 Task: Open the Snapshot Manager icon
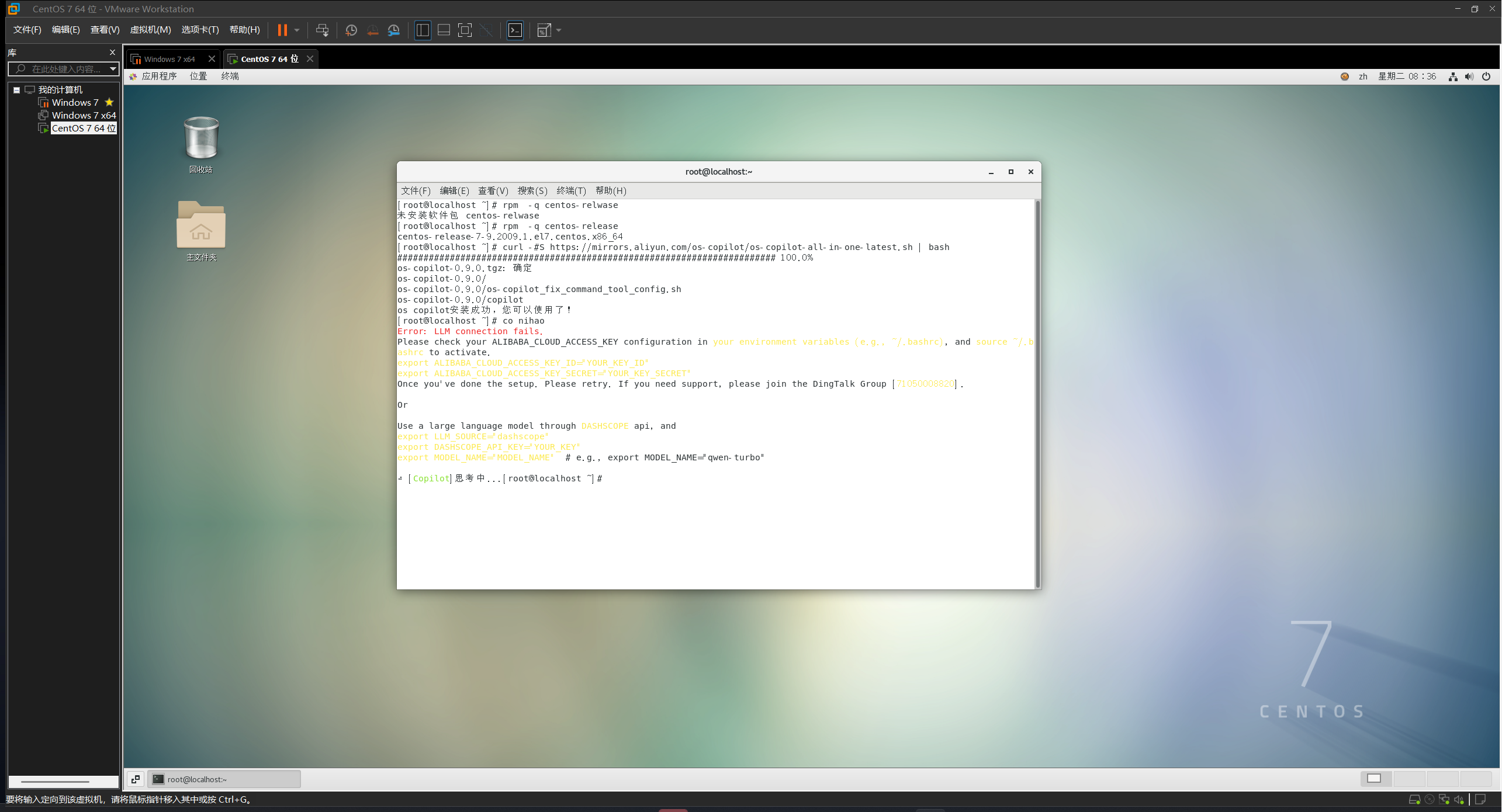tap(394, 30)
